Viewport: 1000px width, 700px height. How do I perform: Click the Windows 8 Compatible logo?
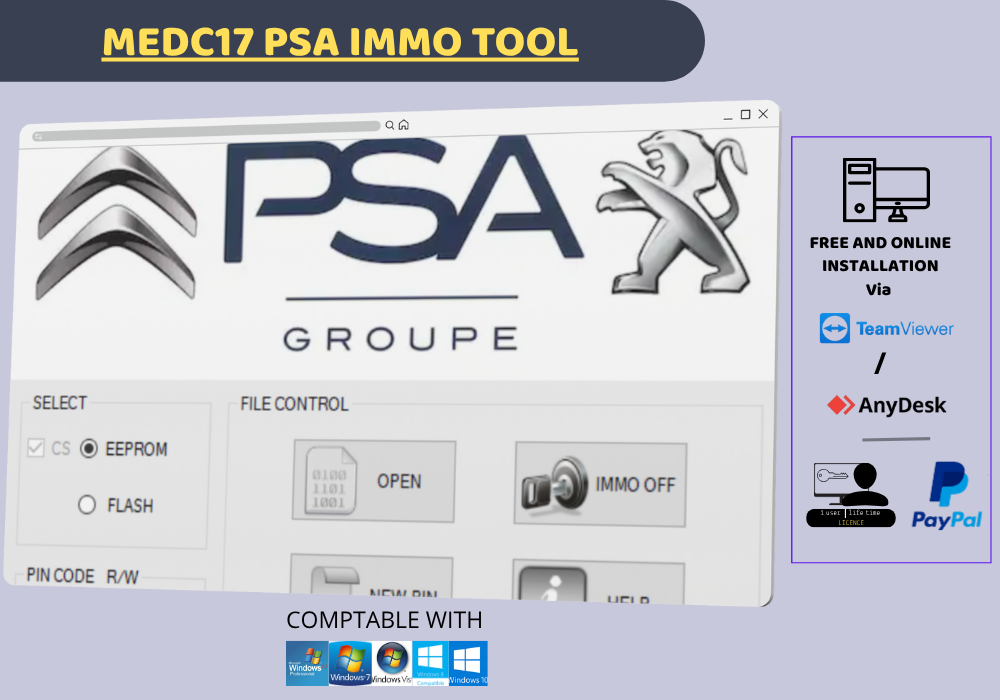pyautogui.click(x=430, y=664)
